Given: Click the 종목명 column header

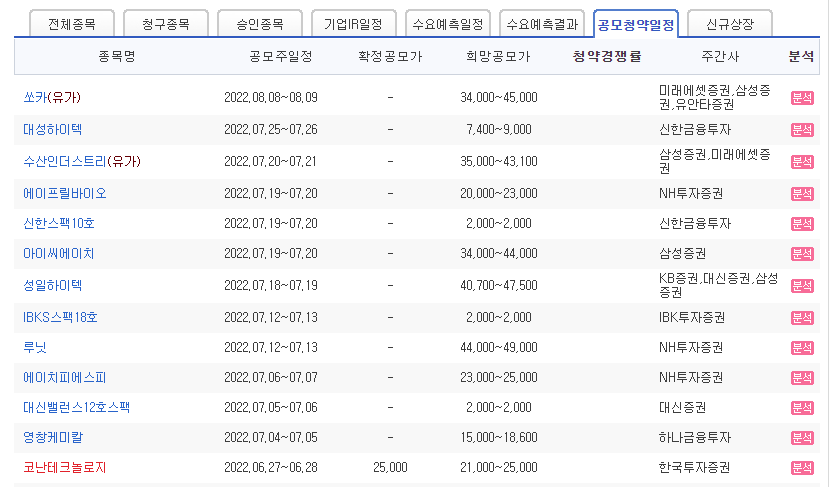Looking at the screenshot, I should pos(117,57).
